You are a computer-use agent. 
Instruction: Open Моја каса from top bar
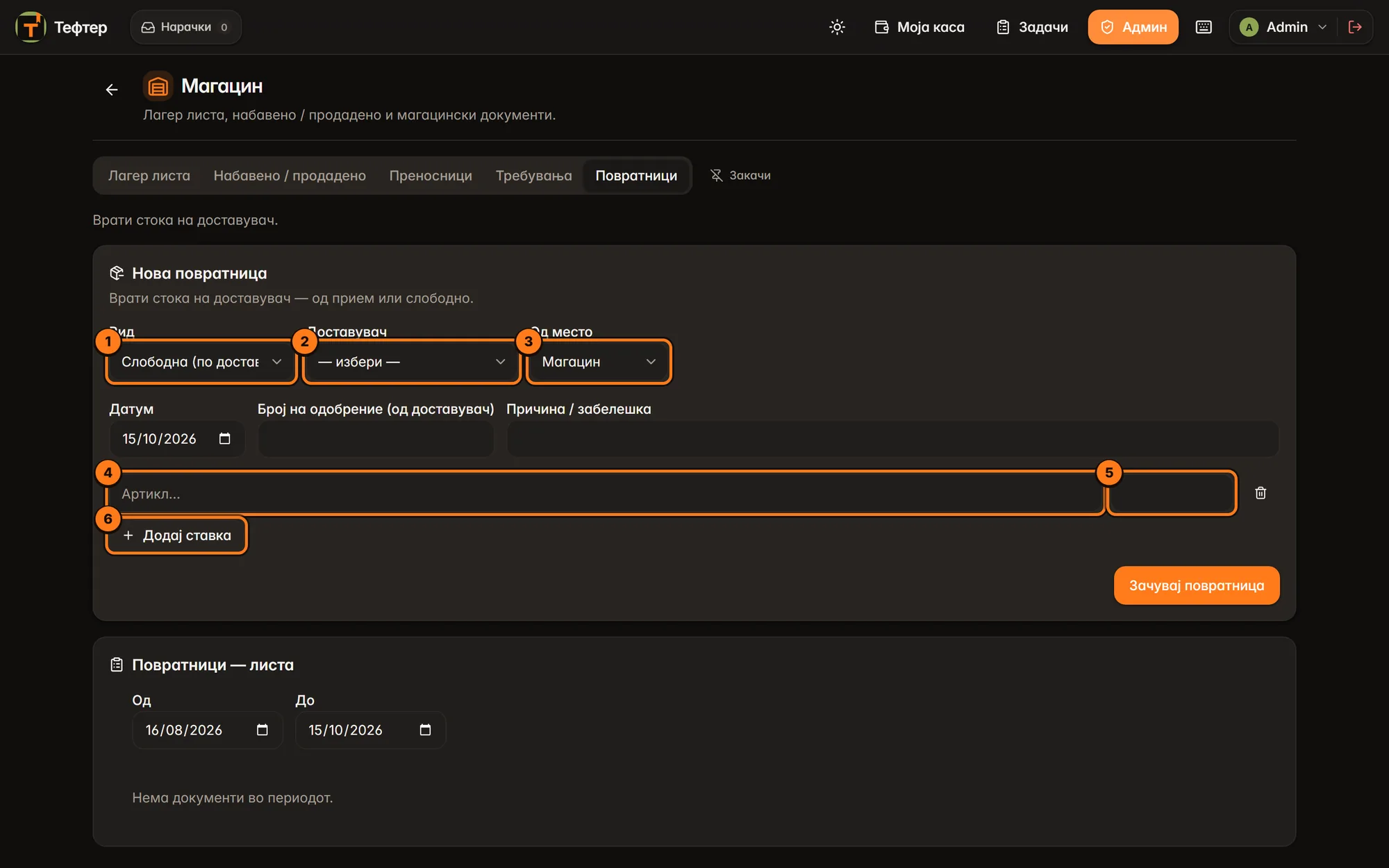[x=920, y=27]
